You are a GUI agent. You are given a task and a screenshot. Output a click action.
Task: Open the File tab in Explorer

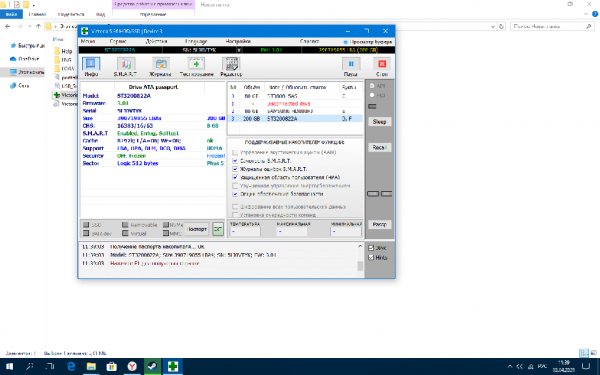coord(11,14)
